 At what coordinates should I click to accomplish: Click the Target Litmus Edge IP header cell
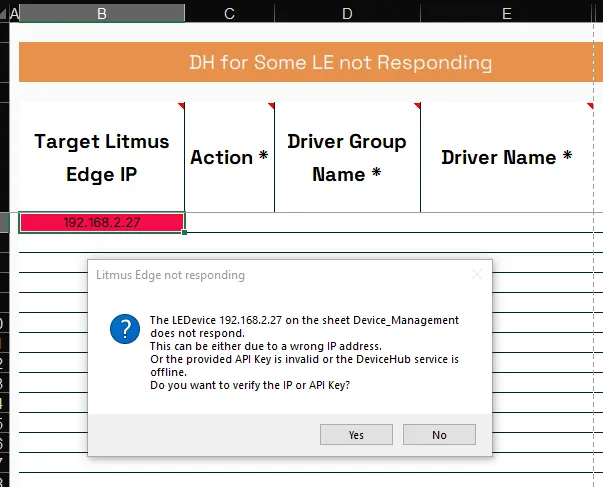[102, 157]
